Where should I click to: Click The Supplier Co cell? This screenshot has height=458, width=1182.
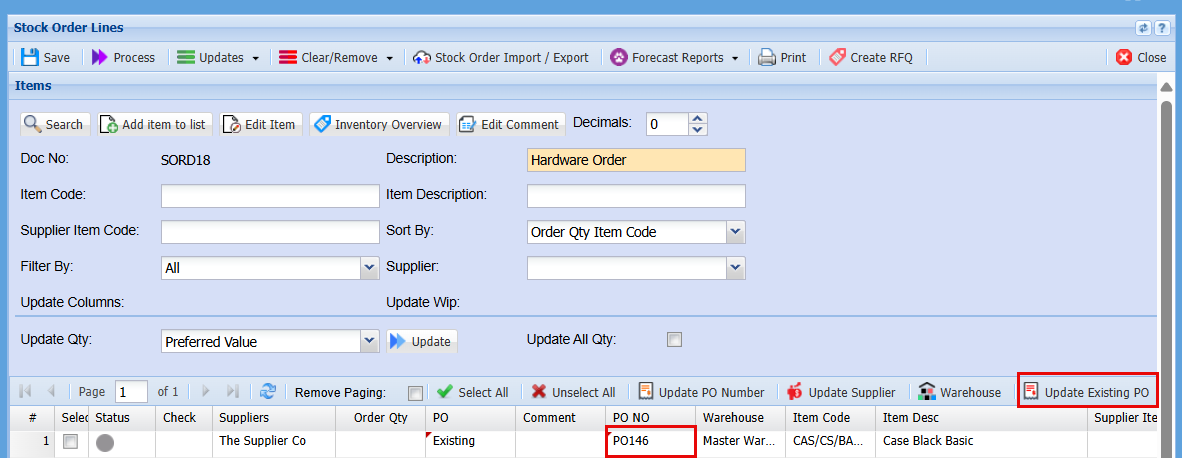click(x=273, y=441)
